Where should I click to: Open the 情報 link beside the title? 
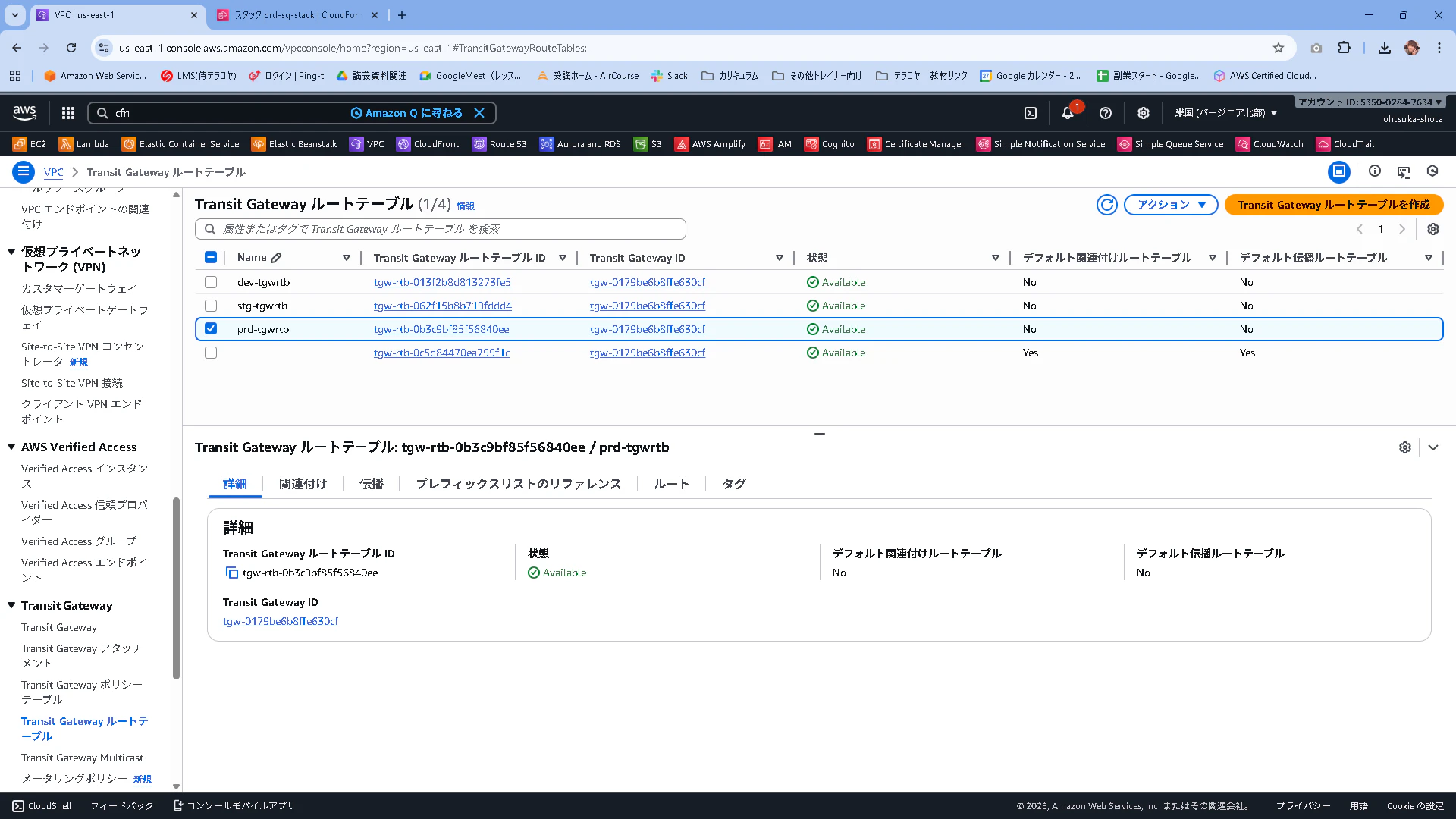(466, 206)
